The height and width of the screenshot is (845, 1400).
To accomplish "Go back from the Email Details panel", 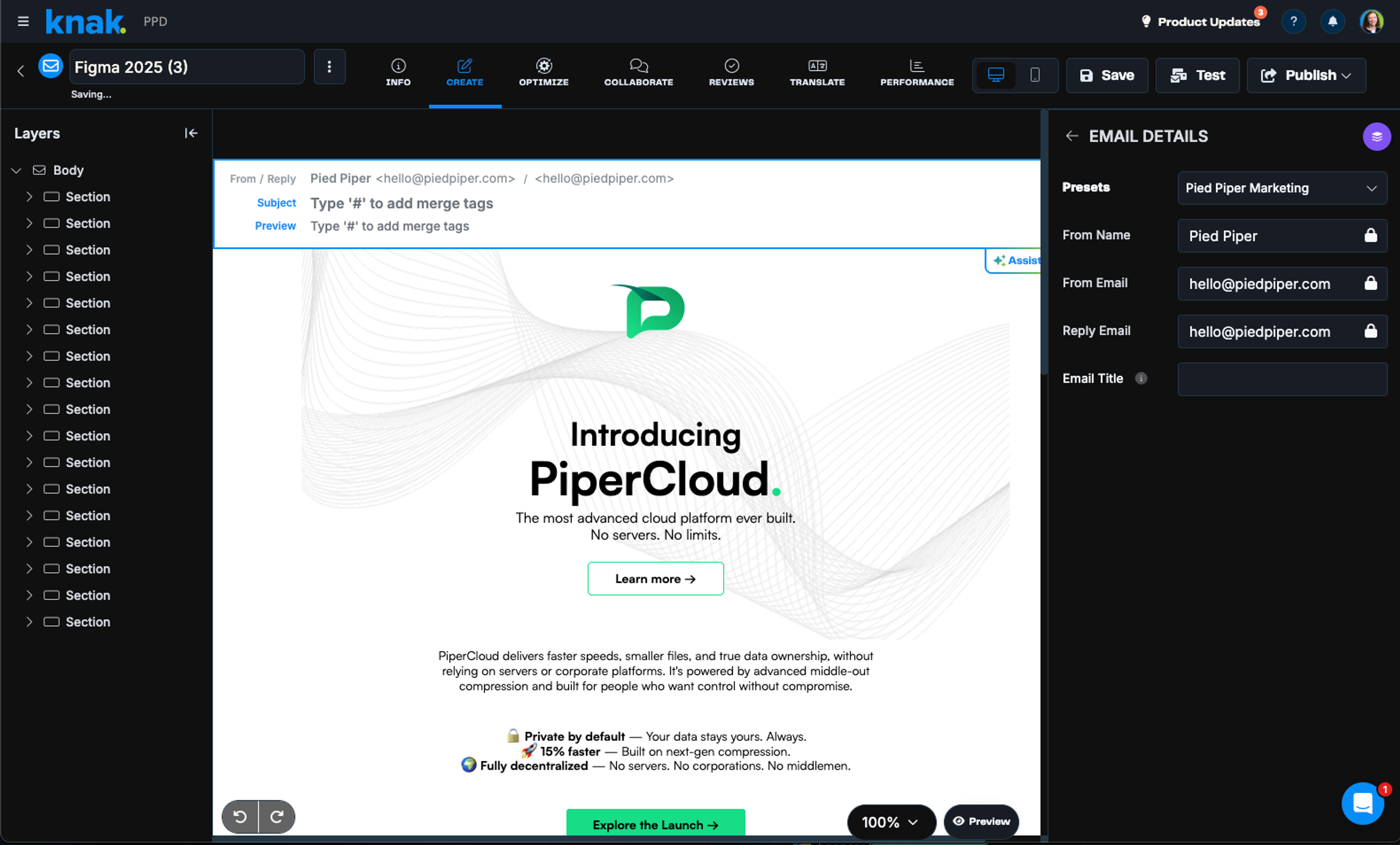I will tap(1072, 136).
